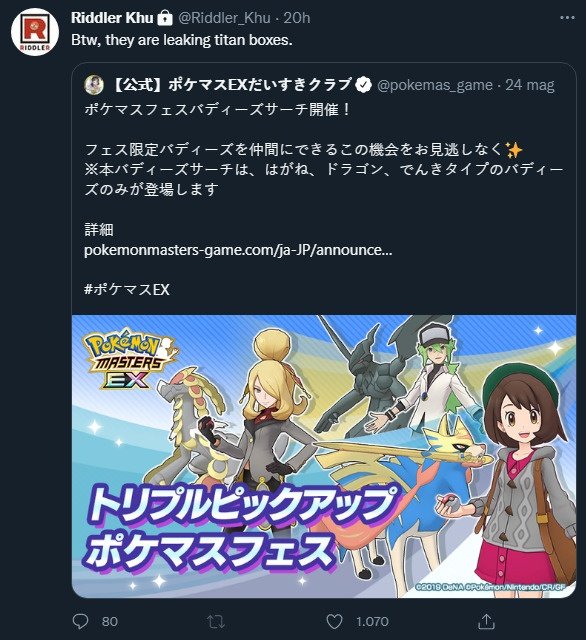Viewport: 586px width, 640px height.
Task: Open the @pokemas_game handle
Action: point(435,85)
